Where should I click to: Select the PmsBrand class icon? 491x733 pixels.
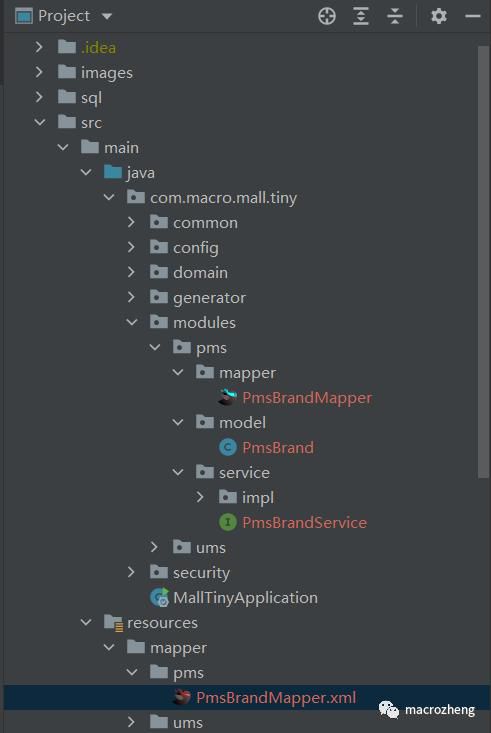tap(228, 448)
